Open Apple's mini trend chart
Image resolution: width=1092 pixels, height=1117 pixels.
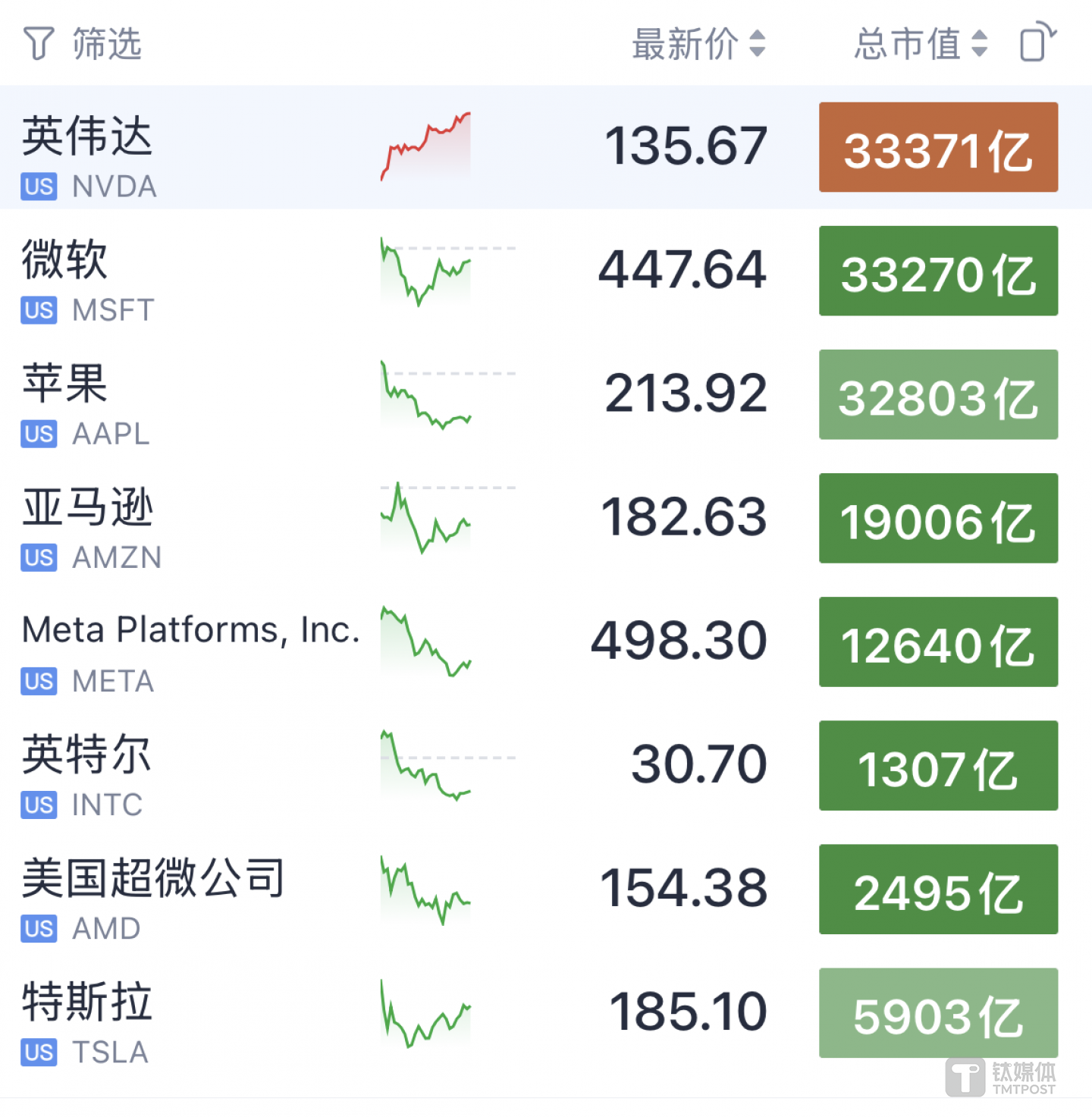click(425, 395)
